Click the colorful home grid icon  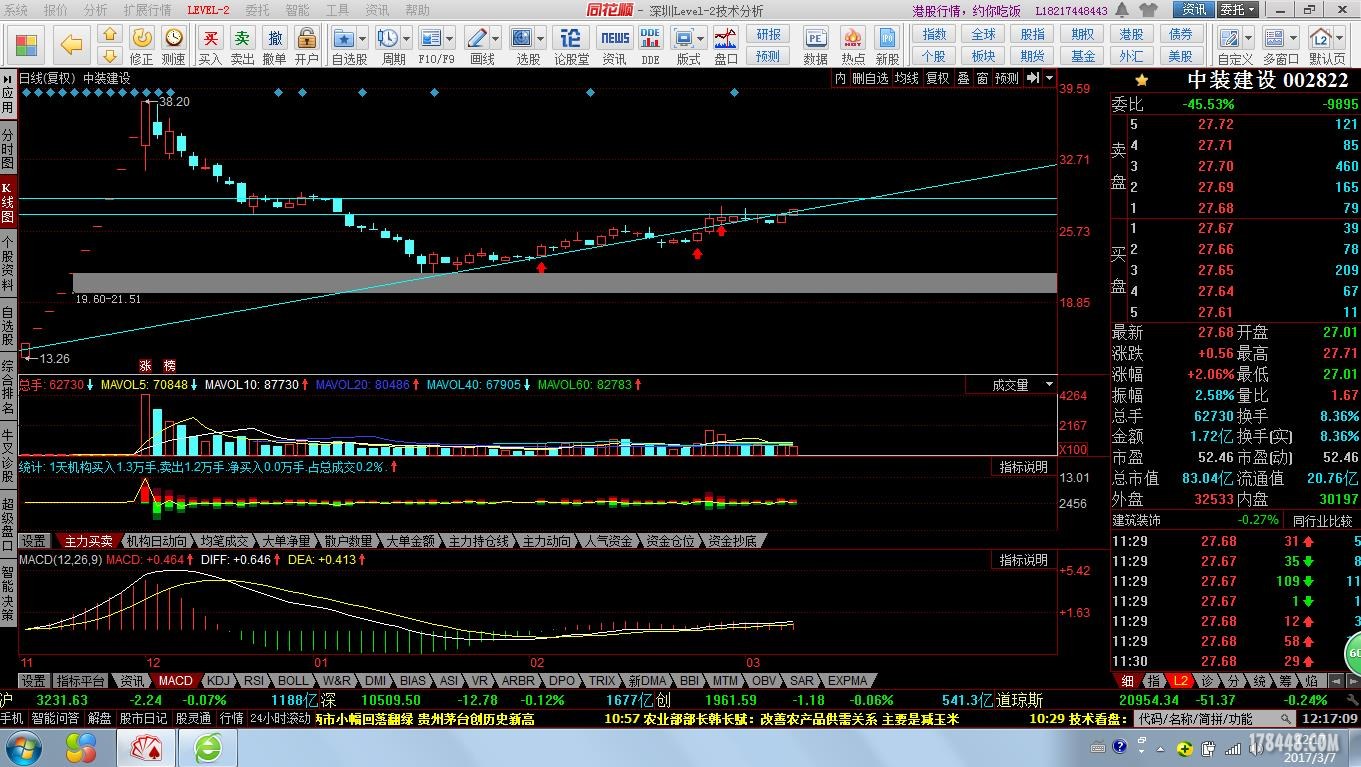click(x=27, y=45)
